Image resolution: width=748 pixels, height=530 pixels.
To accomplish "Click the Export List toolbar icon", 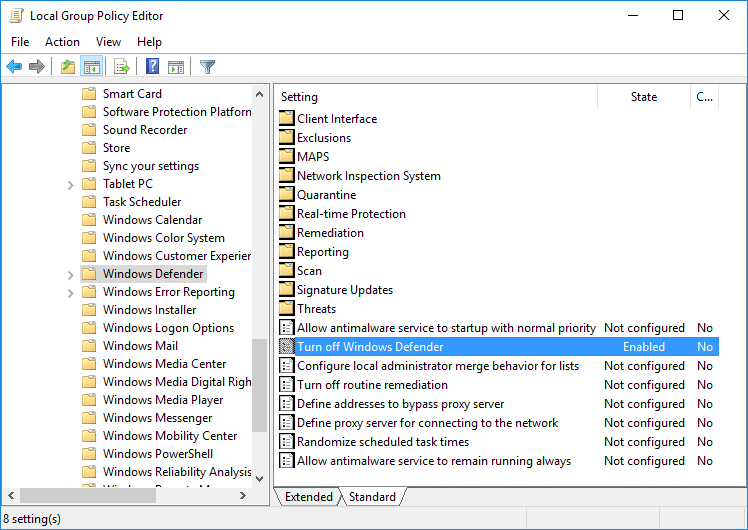I will [122, 66].
